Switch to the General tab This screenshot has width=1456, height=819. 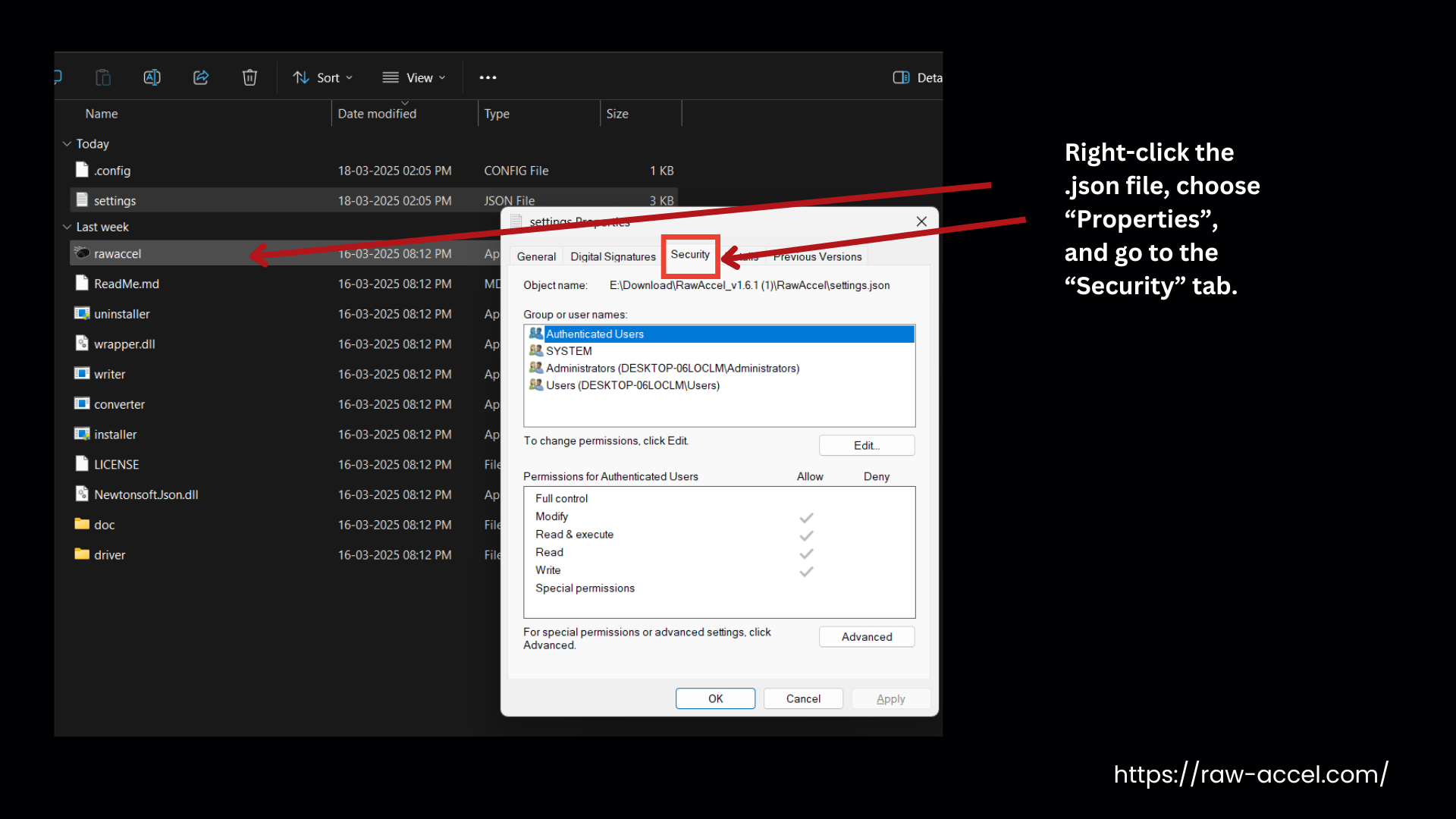coord(536,256)
